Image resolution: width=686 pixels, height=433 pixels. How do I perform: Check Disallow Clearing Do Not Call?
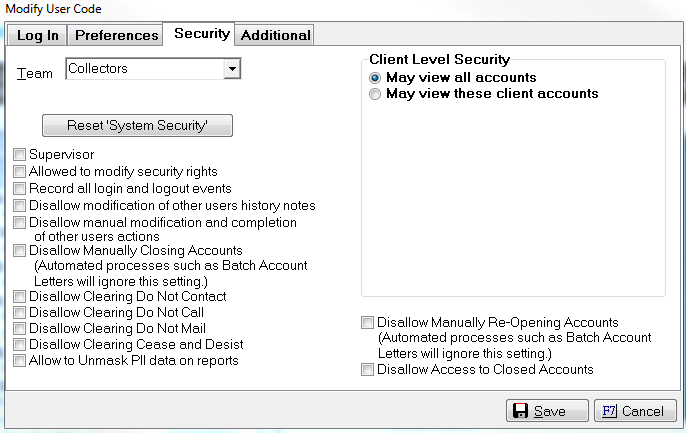[20, 313]
